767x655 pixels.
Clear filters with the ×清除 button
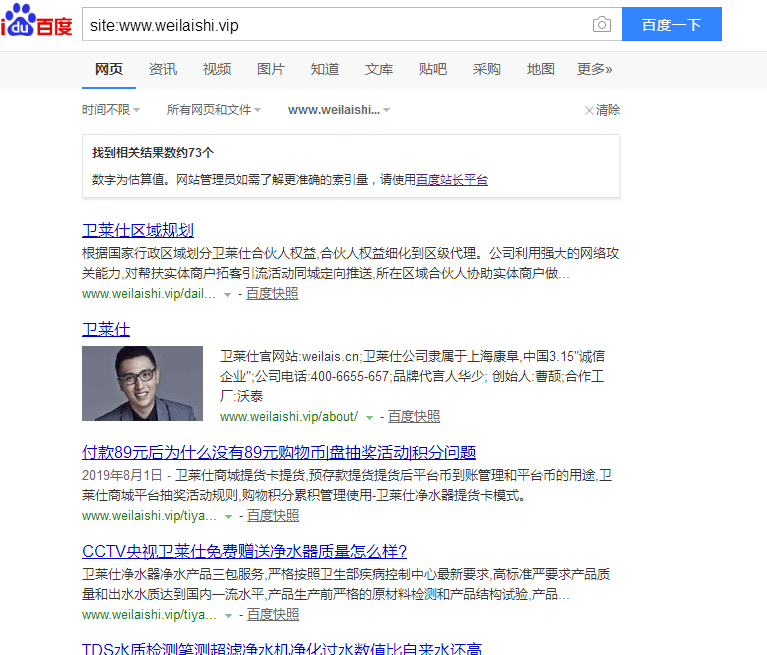pyautogui.click(x=602, y=110)
